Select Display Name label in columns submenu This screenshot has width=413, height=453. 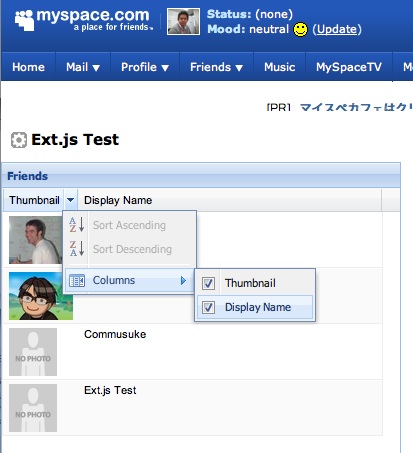[x=258, y=307]
